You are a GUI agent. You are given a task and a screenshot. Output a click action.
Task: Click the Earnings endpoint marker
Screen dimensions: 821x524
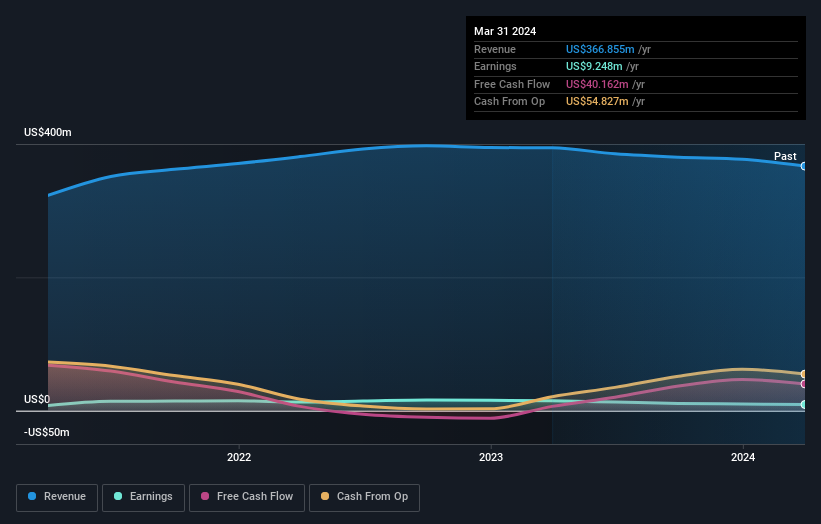[x=804, y=404]
